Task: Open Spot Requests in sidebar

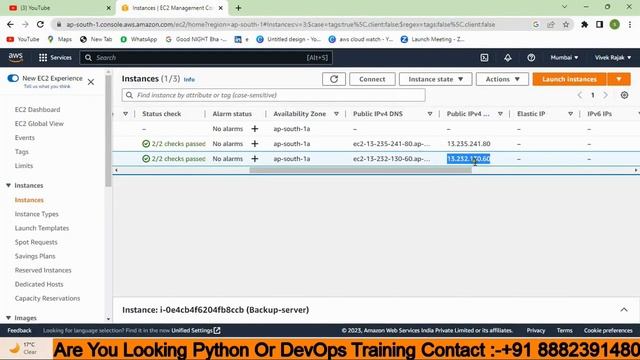Action: [x=36, y=242]
